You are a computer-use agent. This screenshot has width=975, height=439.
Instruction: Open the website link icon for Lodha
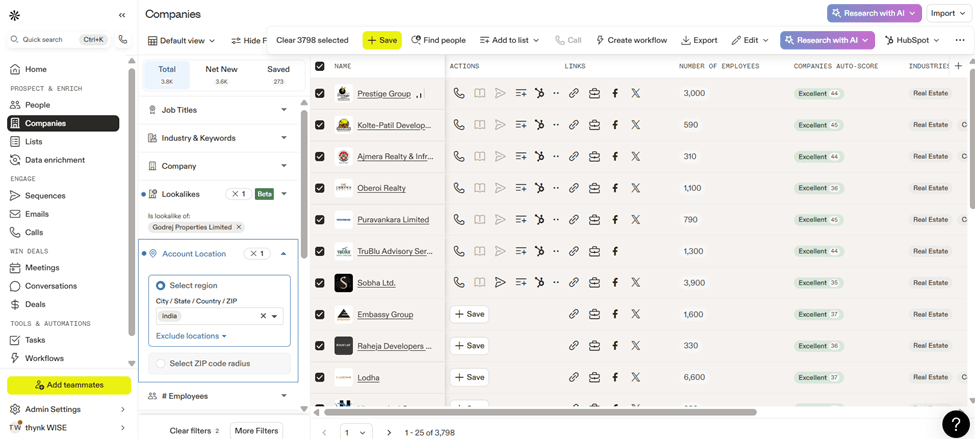click(x=574, y=377)
